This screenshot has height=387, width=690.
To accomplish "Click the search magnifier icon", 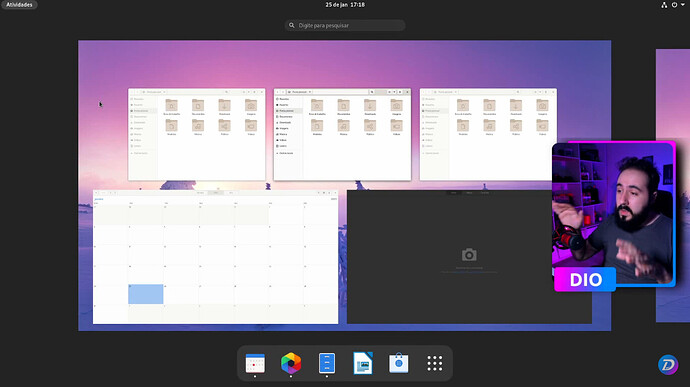I will tap(291, 26).
